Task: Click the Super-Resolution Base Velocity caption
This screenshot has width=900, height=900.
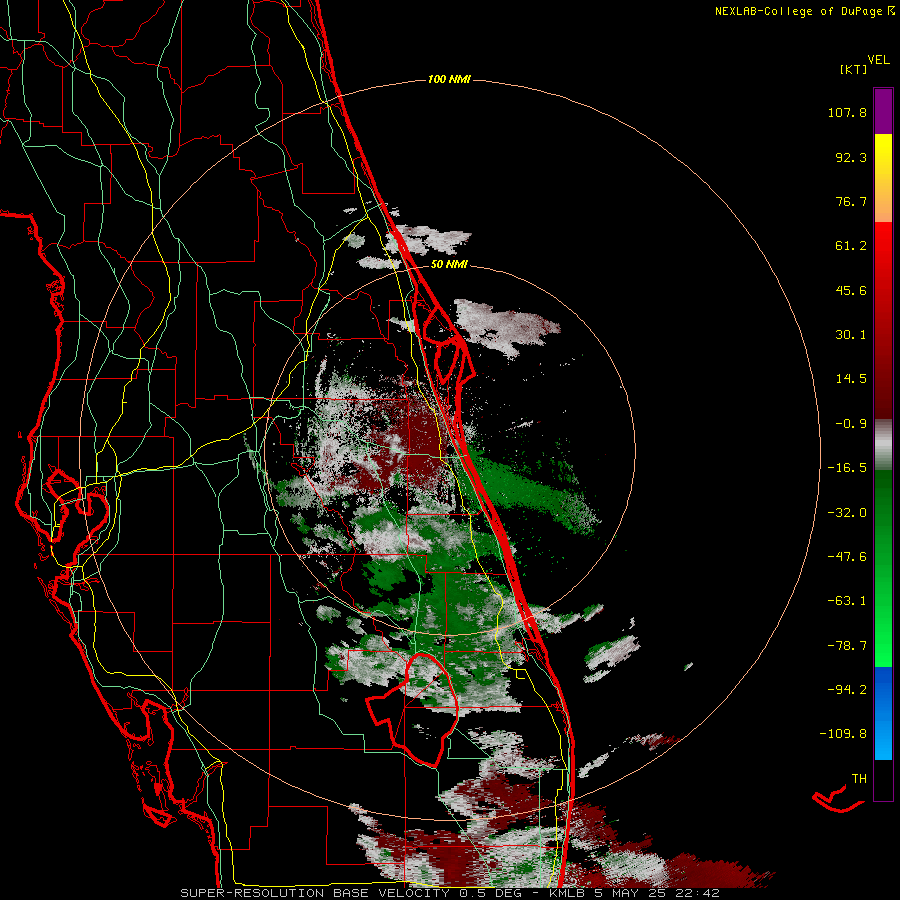Action: click(449, 893)
